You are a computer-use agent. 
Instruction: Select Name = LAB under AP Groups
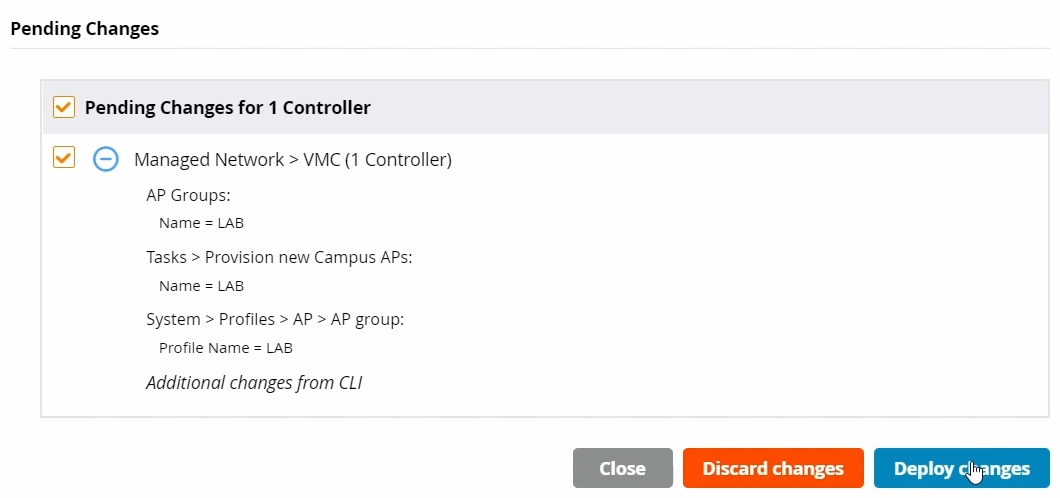[201, 223]
